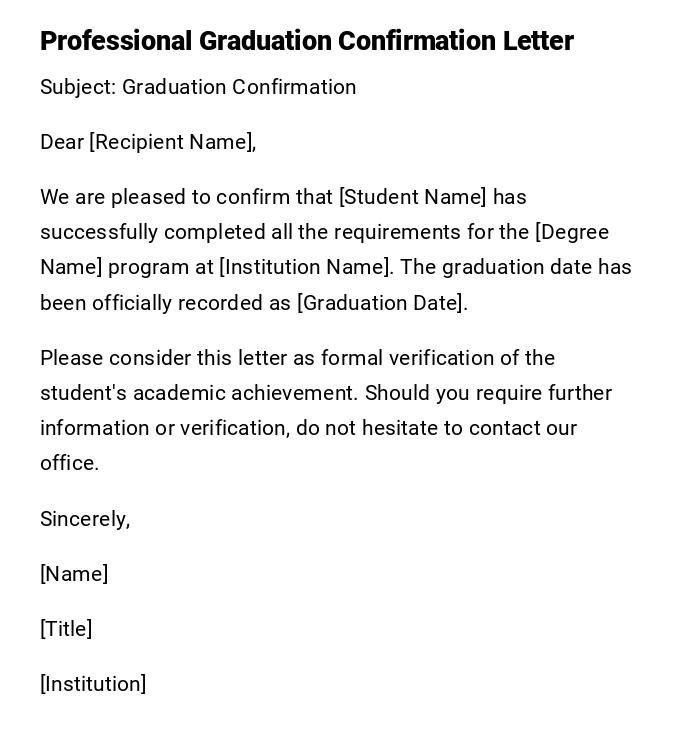The image size is (700, 746).
Task: Click the word successfully in first paragraph
Action: point(99,232)
